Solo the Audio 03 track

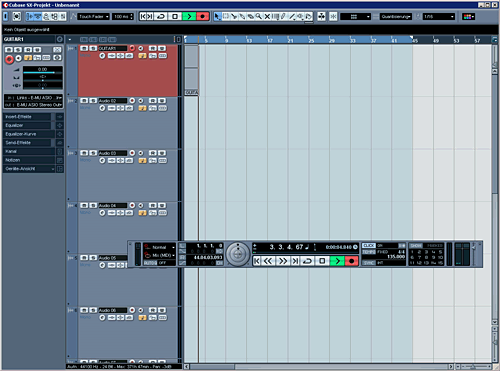(x=93, y=153)
